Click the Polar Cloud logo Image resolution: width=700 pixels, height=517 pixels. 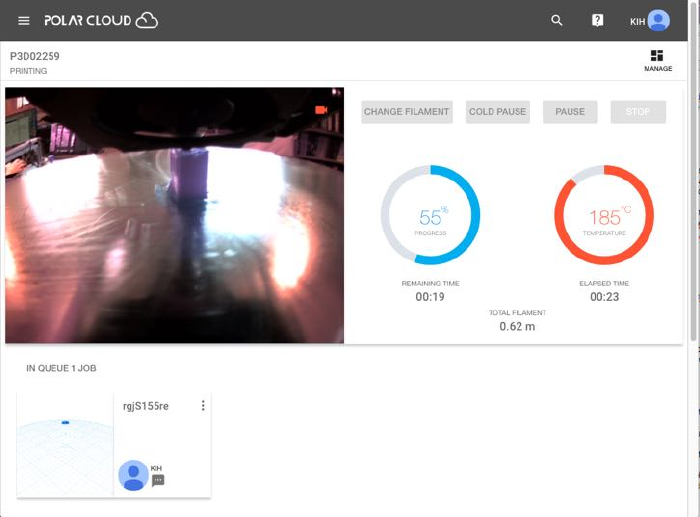click(x=101, y=21)
